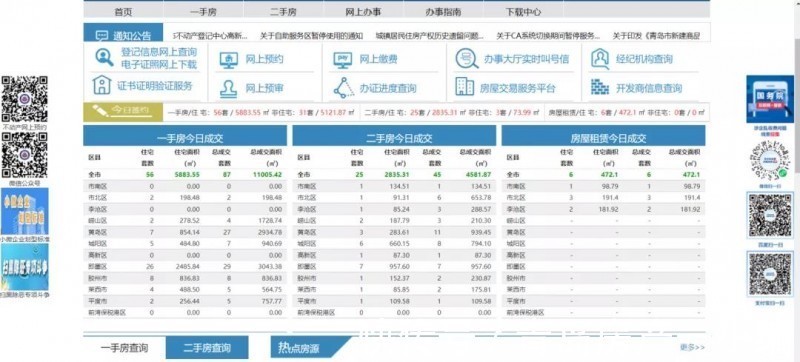The height and width of the screenshot is (362, 800).
Task: Open the 下载中心 navigation tab
Action: [523, 11]
